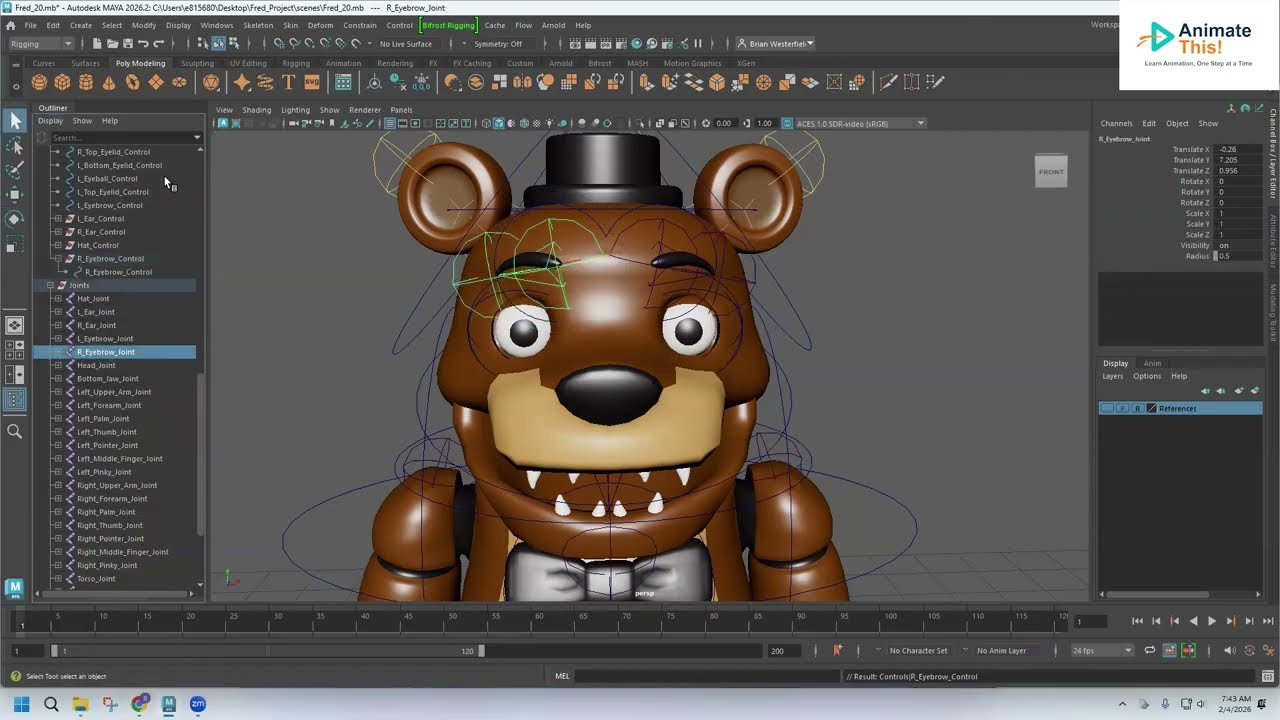Click the Platonic solid shelf icon
This screenshot has height=720, width=1280.
tap(211, 82)
